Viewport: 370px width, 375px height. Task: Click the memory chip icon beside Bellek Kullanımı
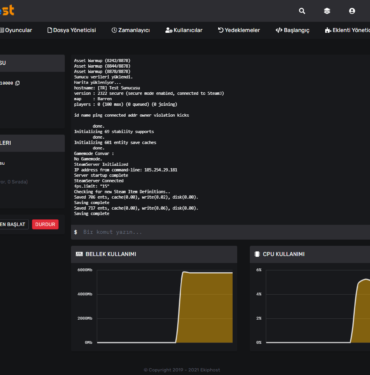[79, 254]
